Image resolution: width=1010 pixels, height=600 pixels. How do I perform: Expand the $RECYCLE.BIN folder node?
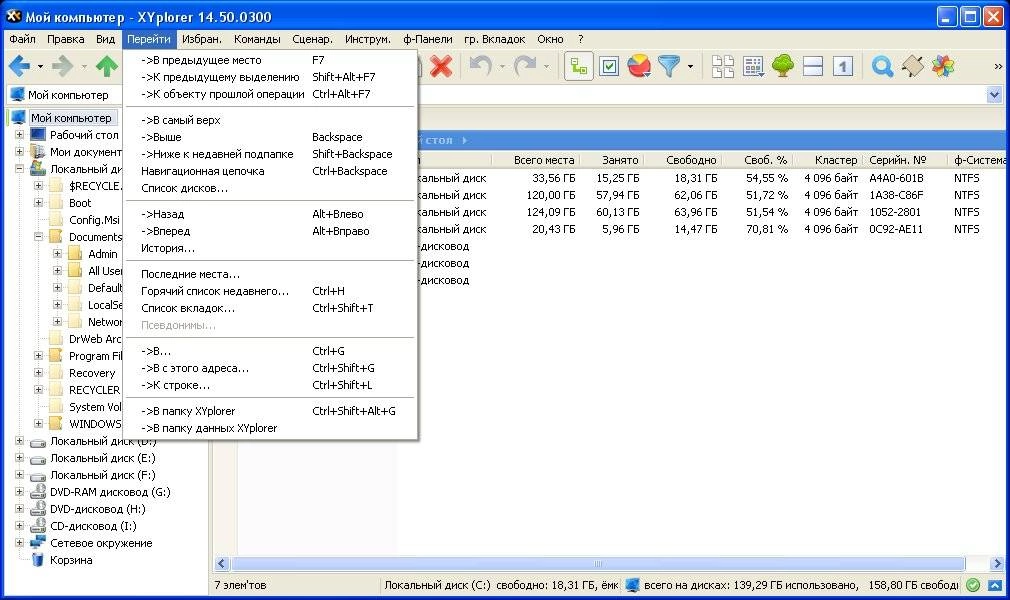(x=38, y=186)
